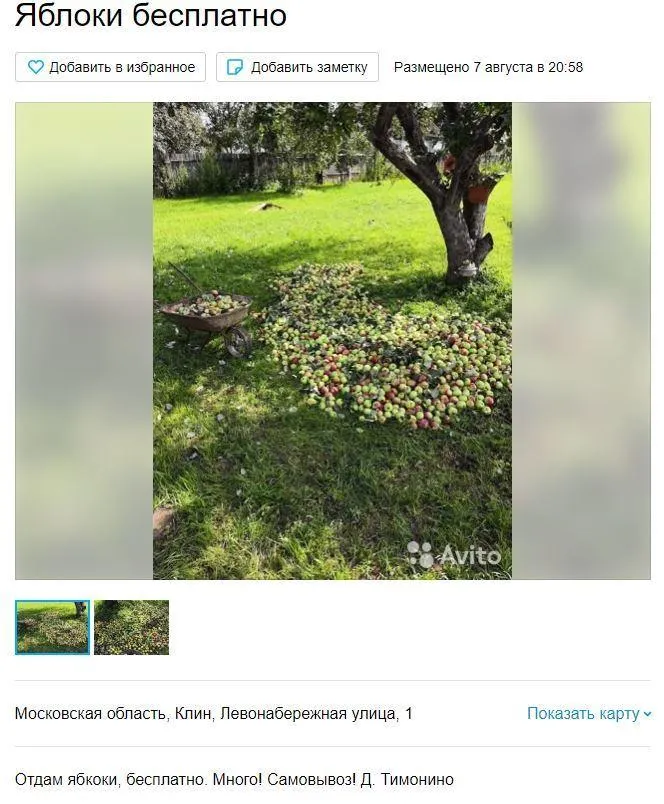Expand the map with Показать карту
The width and height of the screenshot is (664, 804).
(x=589, y=713)
